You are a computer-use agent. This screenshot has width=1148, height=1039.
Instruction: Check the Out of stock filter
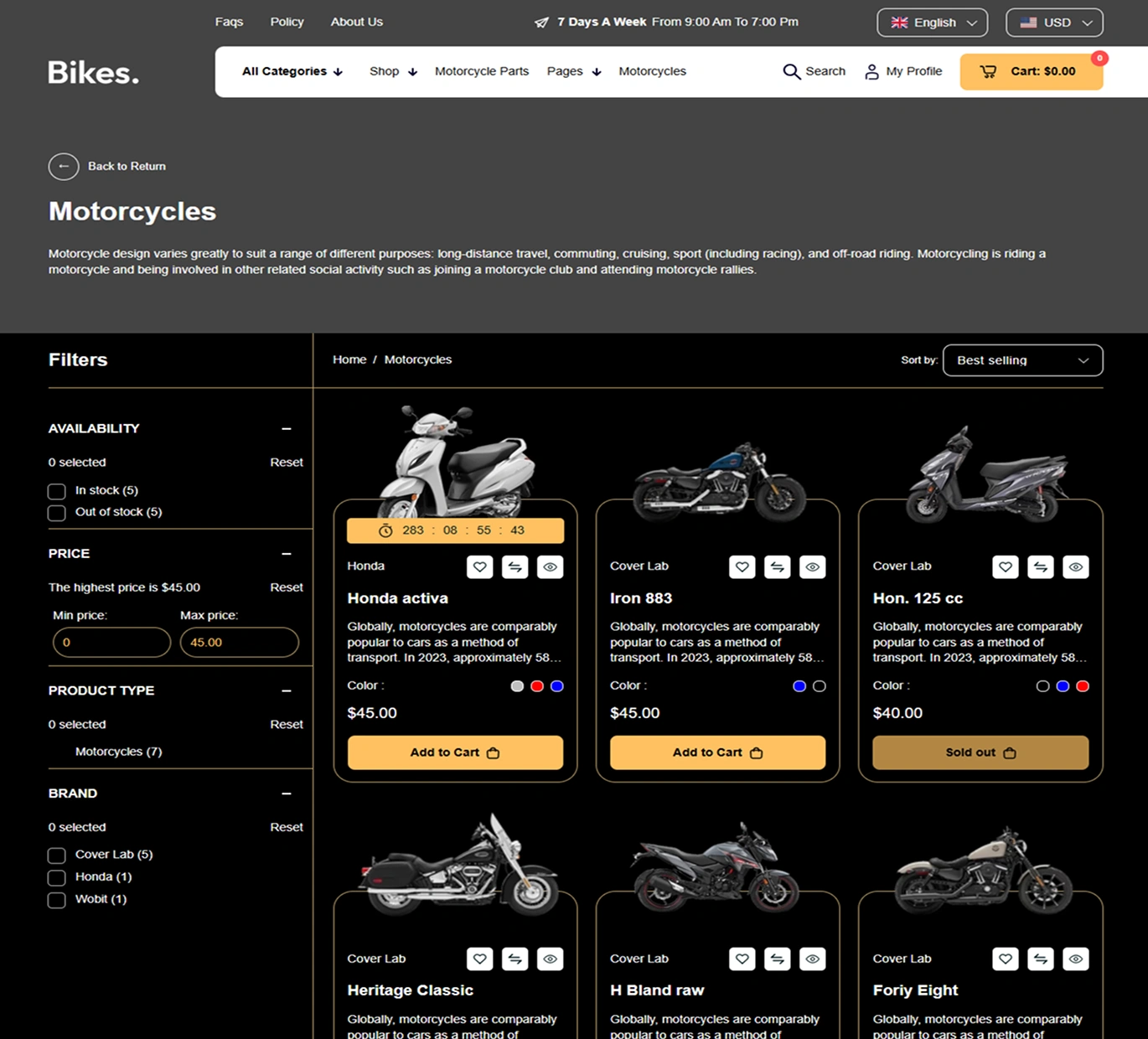coord(57,513)
